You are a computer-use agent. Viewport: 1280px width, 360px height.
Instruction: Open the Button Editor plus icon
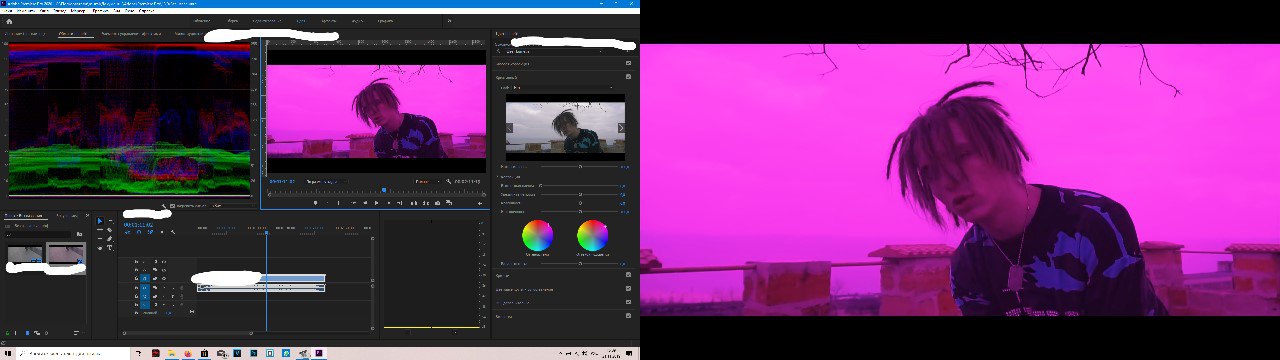point(479,203)
